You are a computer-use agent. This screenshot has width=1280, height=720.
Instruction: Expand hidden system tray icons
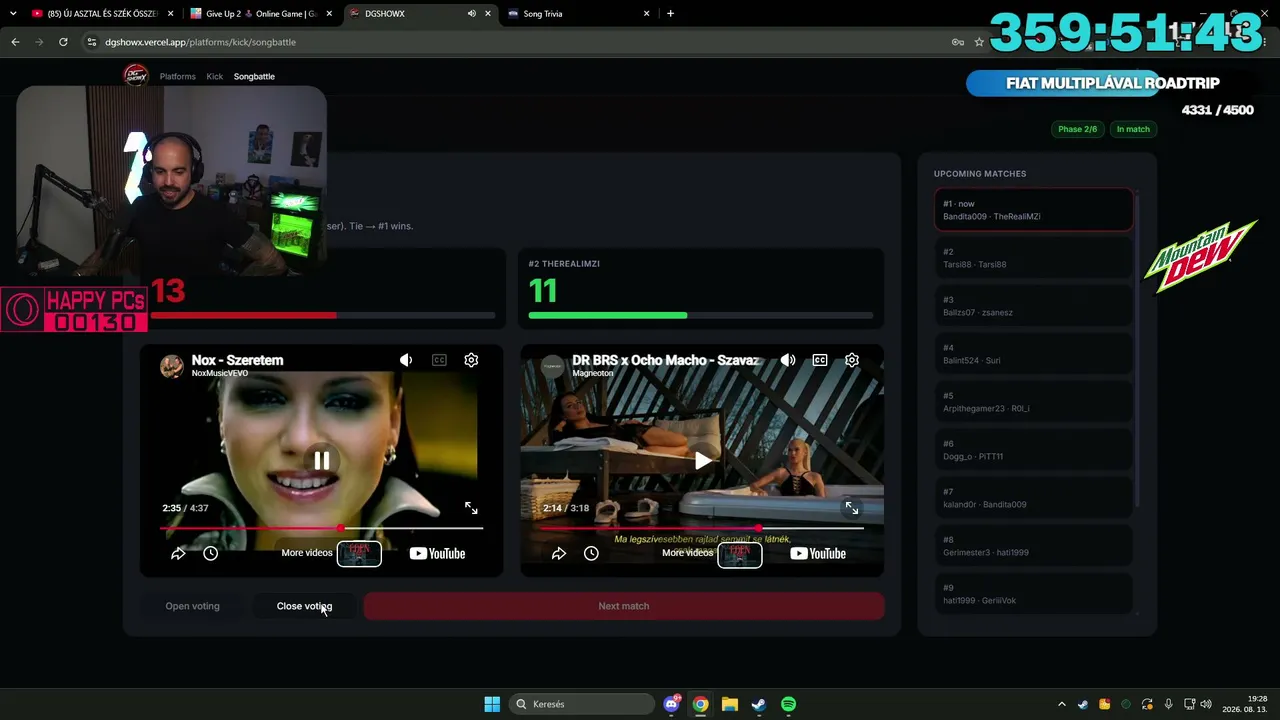click(x=1062, y=704)
